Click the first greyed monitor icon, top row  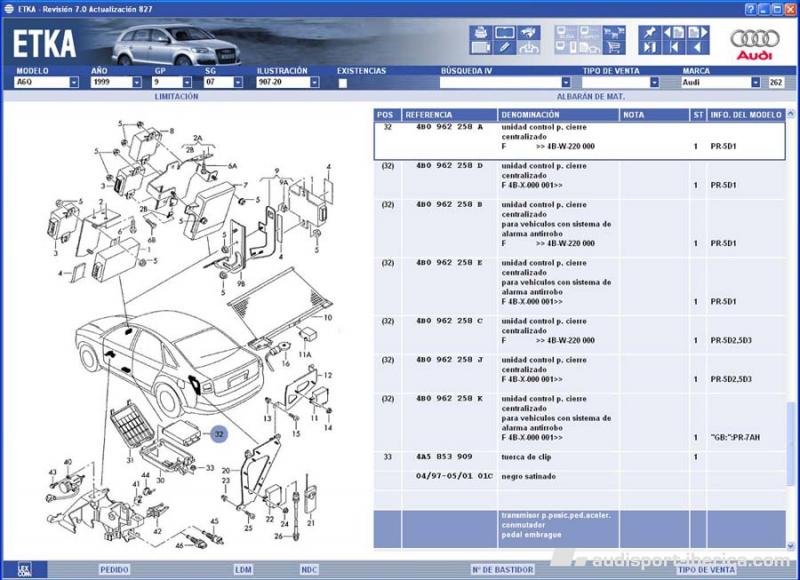566,33
